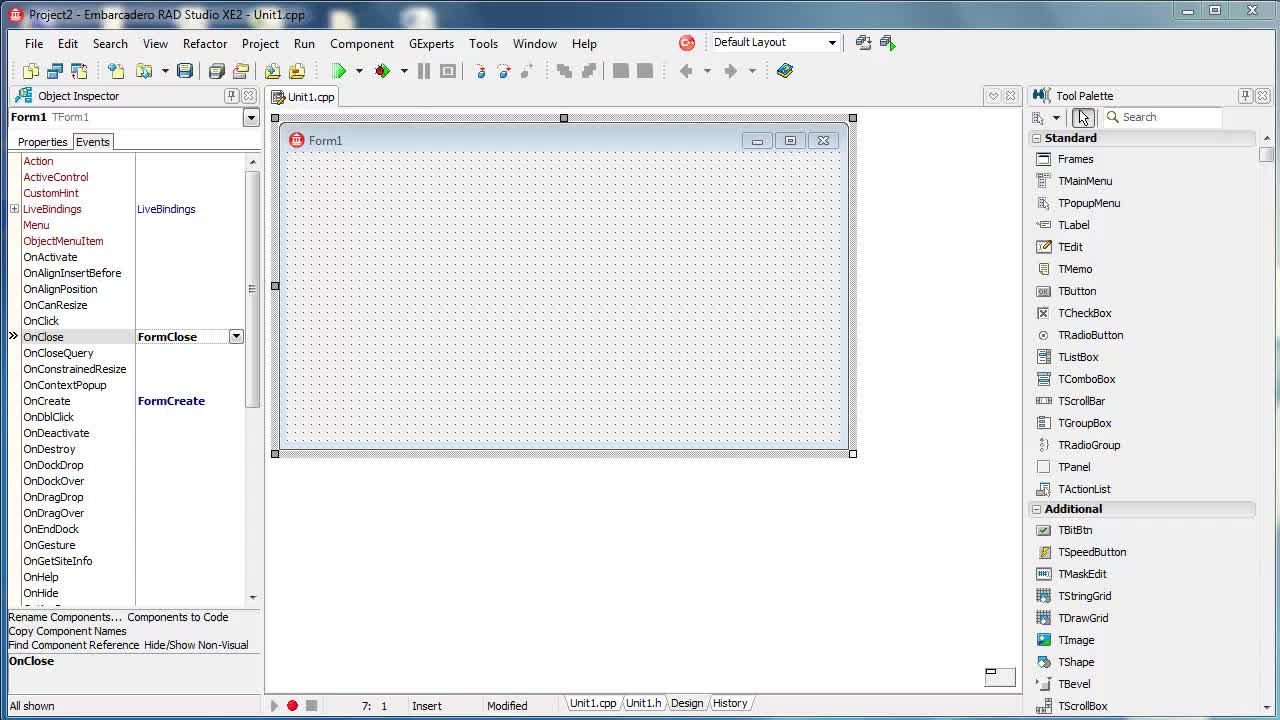Click the FormCreate handler value of OnCreate
1280x720 pixels.
coord(171,401)
